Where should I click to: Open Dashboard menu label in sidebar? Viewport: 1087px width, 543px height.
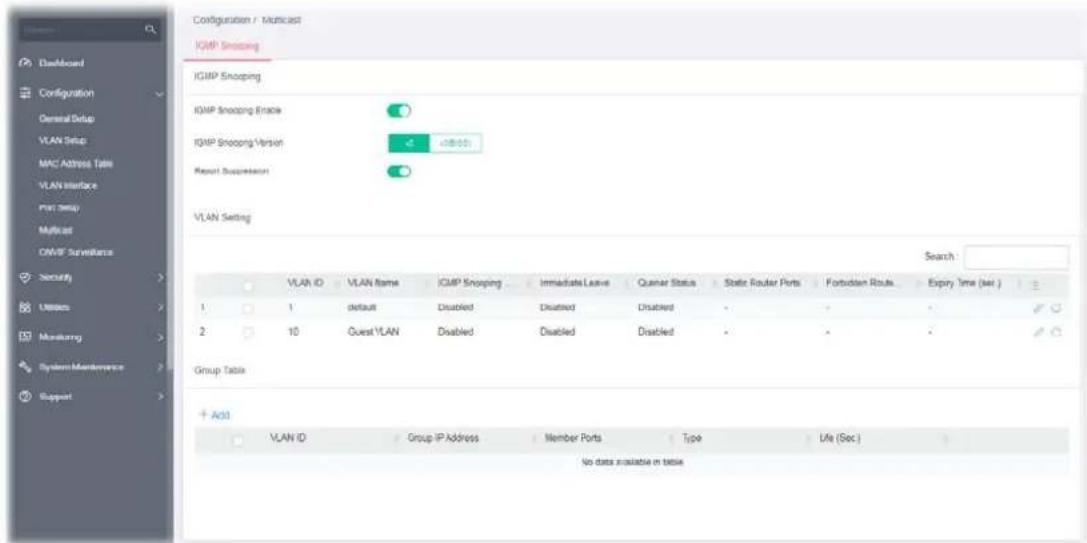coord(62,64)
